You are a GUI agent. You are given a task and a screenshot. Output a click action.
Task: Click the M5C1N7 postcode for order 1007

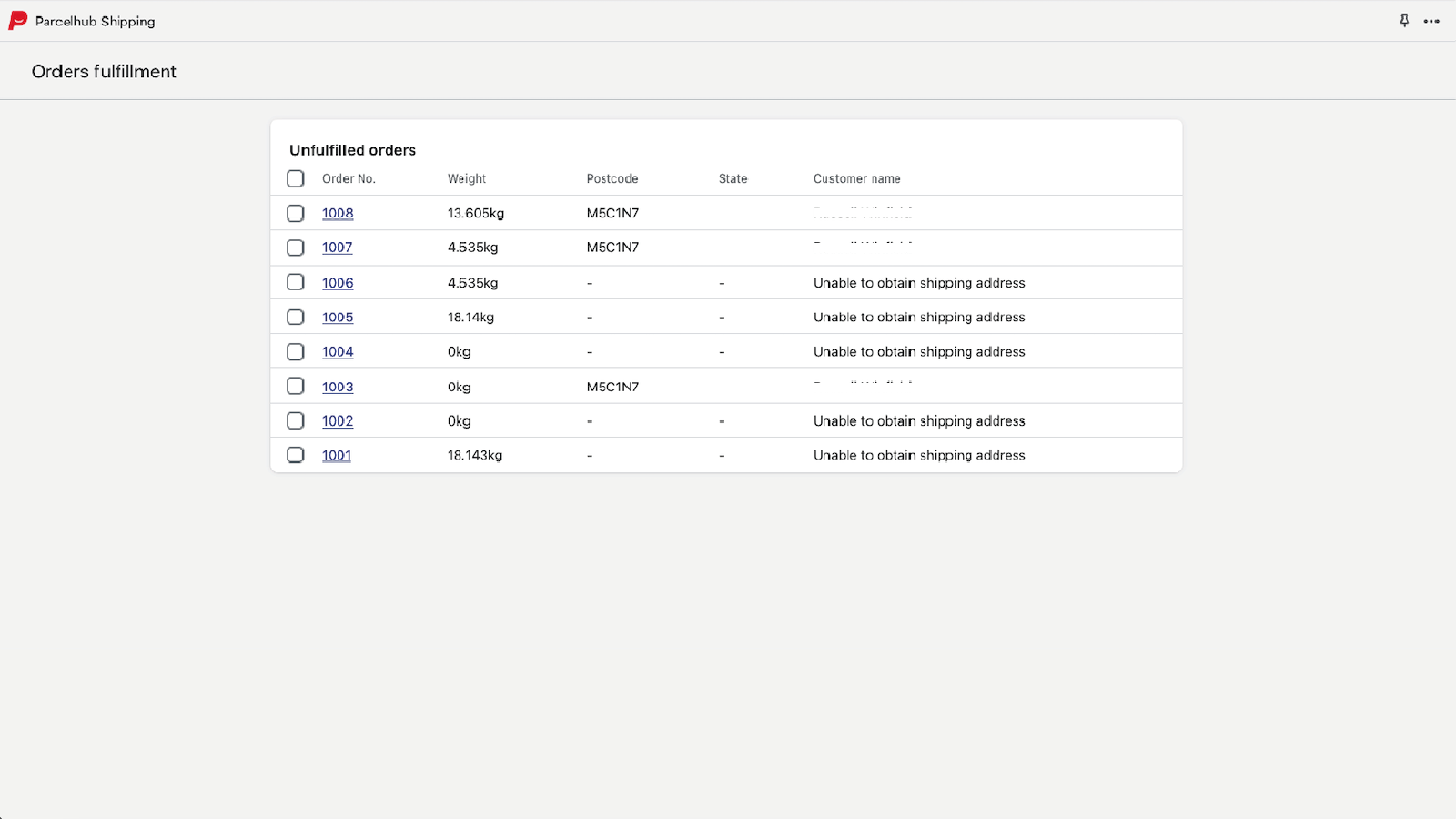612,248
